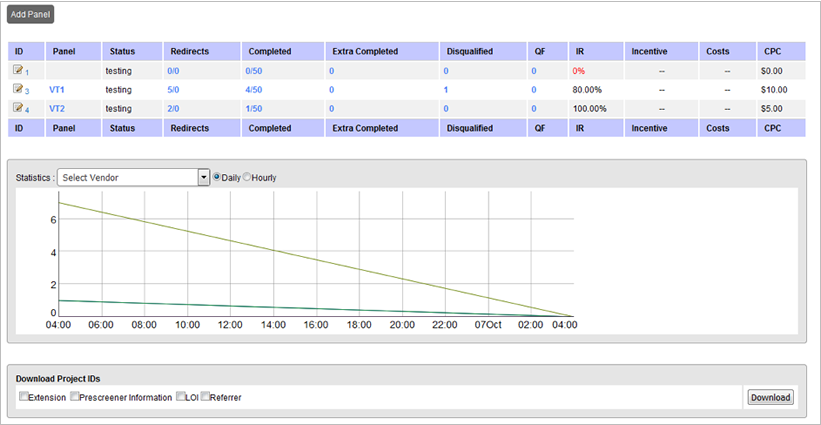This screenshot has width=821, height=425.
Task: Click the edit icon for panel ID 1
Action: click(x=18, y=70)
